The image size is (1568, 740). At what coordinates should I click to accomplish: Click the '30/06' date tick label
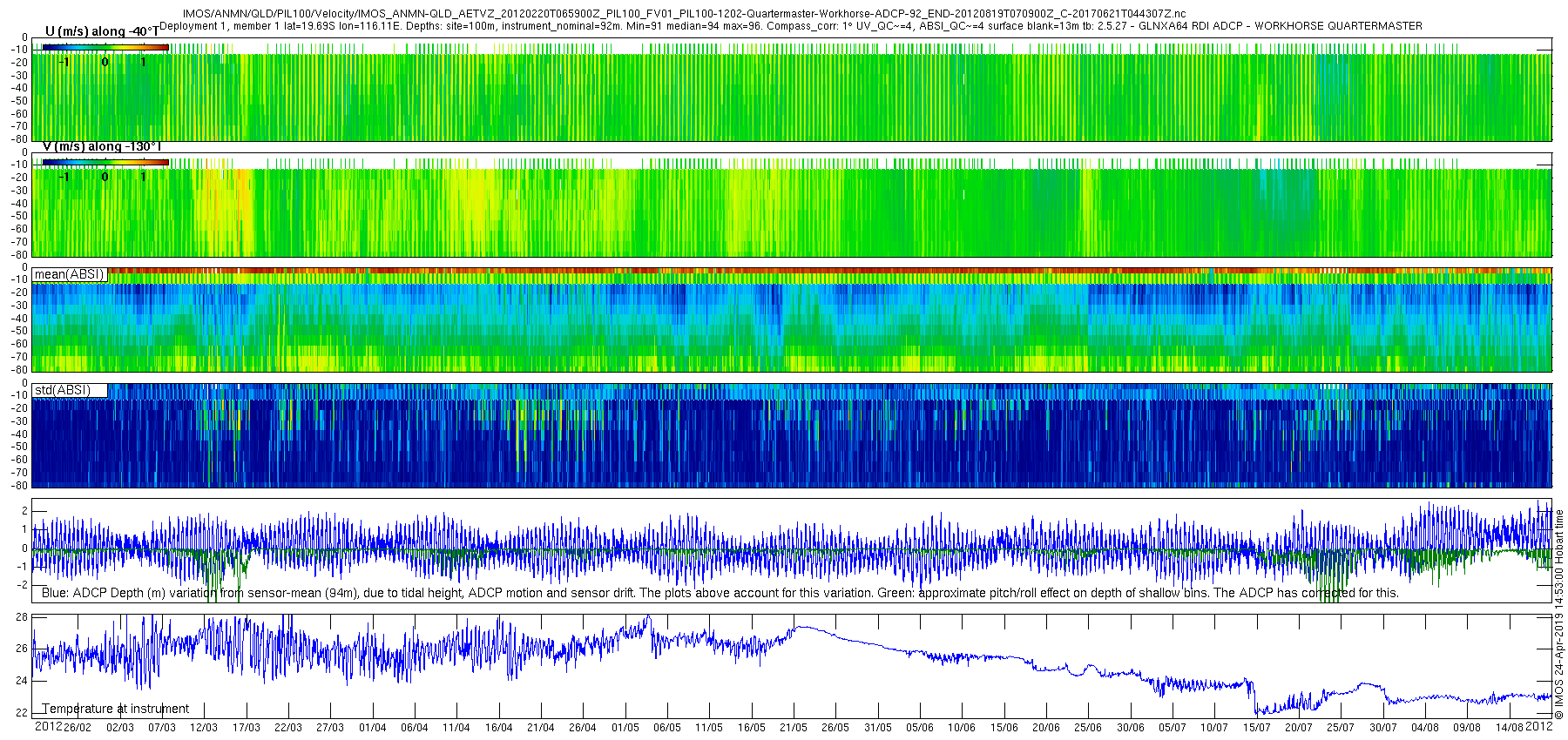tap(1131, 728)
